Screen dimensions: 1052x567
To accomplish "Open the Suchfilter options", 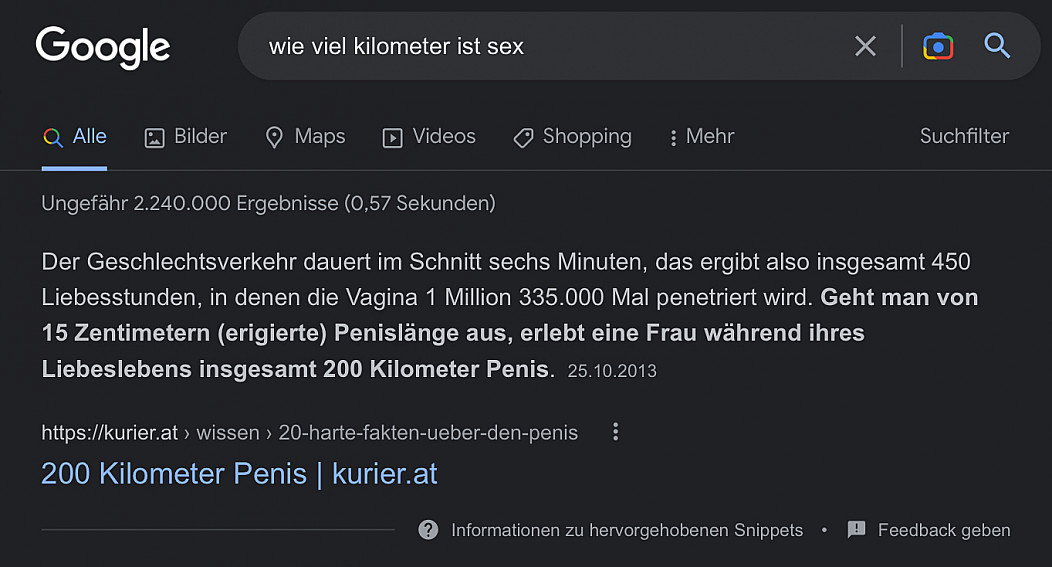I will [x=964, y=137].
